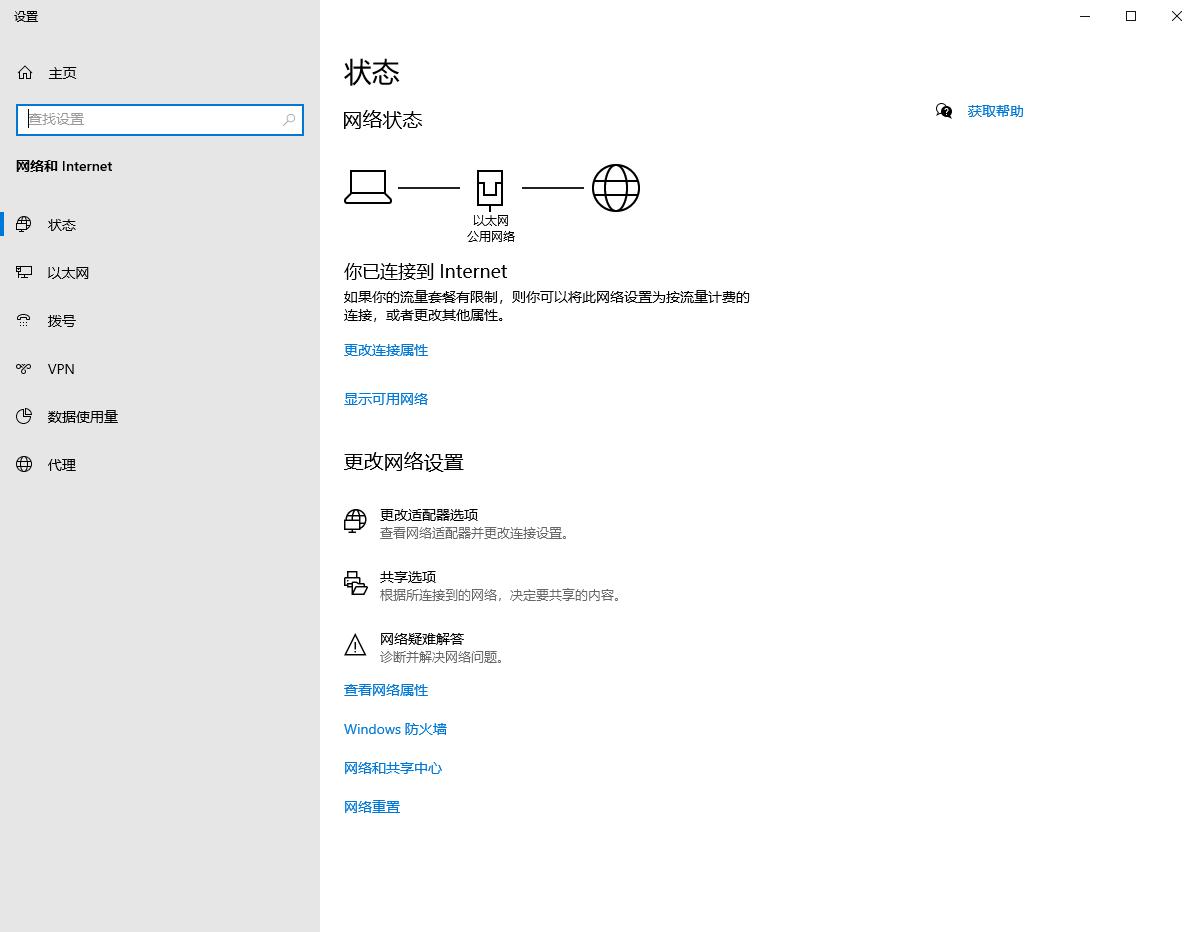Open the Windows 防火墙 link

point(395,729)
